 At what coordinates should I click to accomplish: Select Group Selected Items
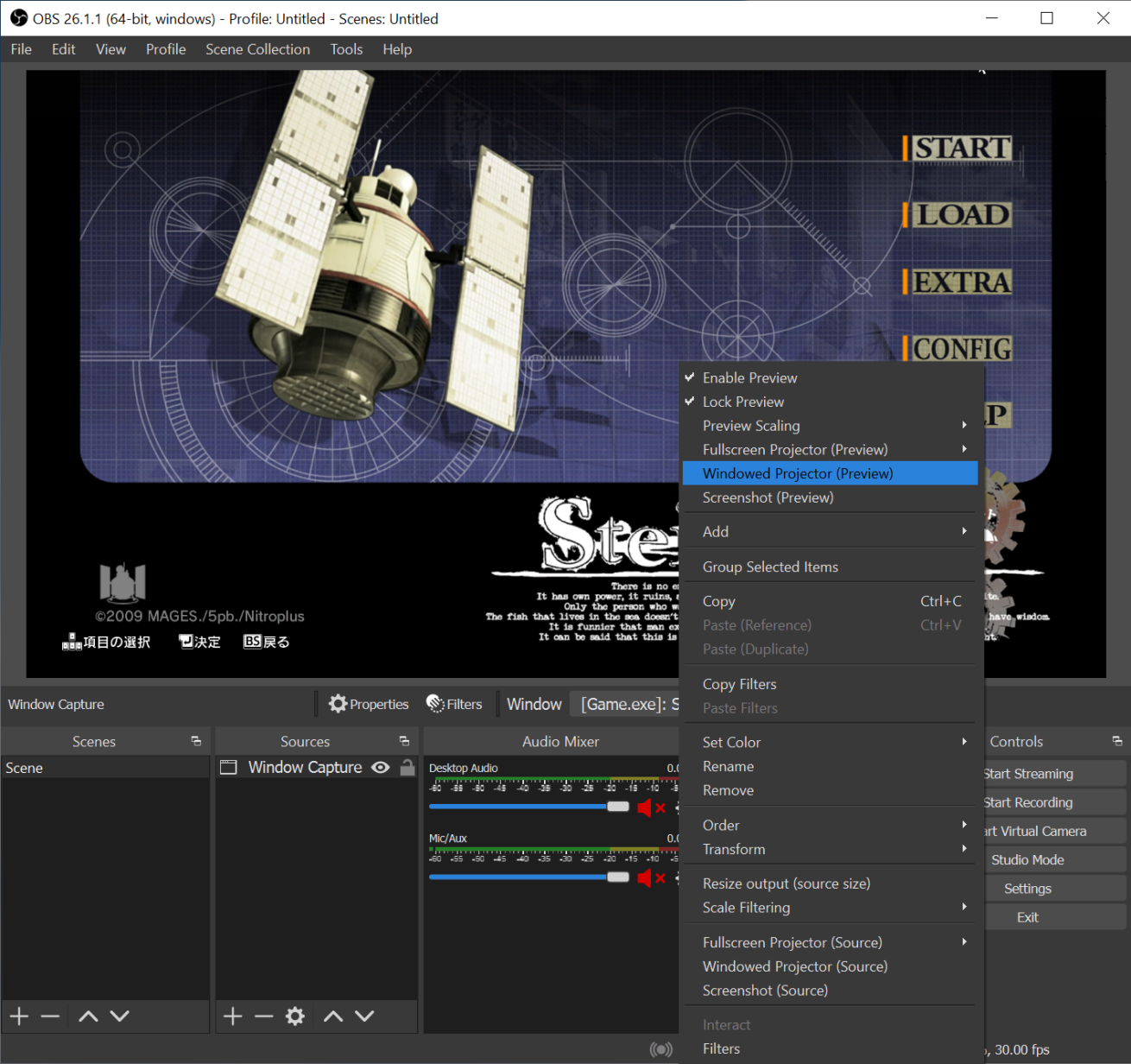pyautogui.click(x=830, y=567)
